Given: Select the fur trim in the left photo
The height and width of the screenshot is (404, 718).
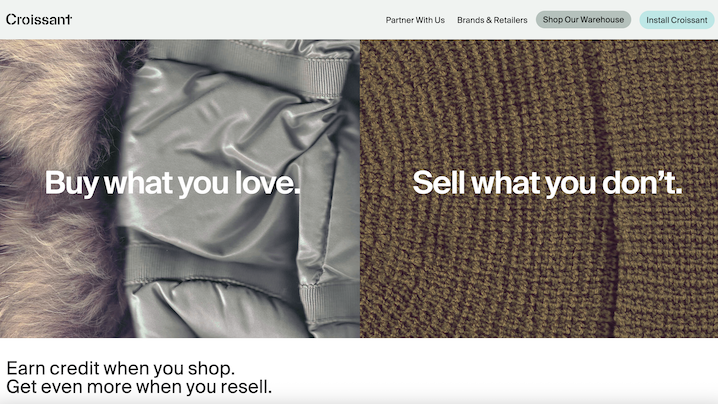Looking at the screenshot, I should point(55,188).
